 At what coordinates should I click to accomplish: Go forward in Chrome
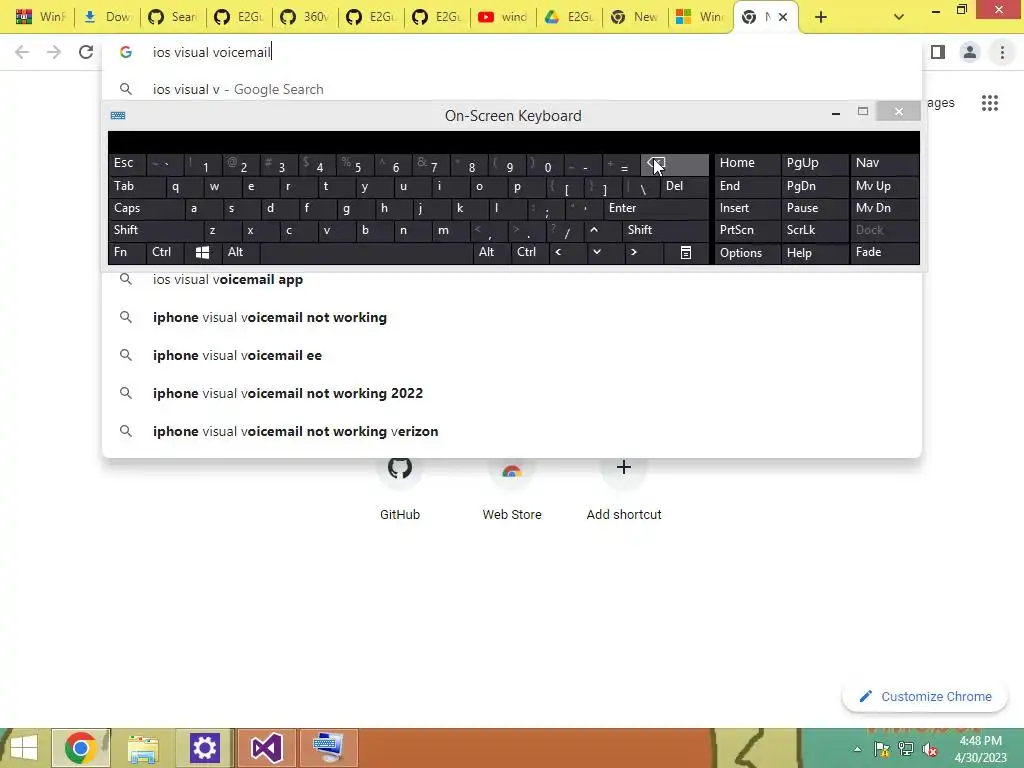(54, 52)
